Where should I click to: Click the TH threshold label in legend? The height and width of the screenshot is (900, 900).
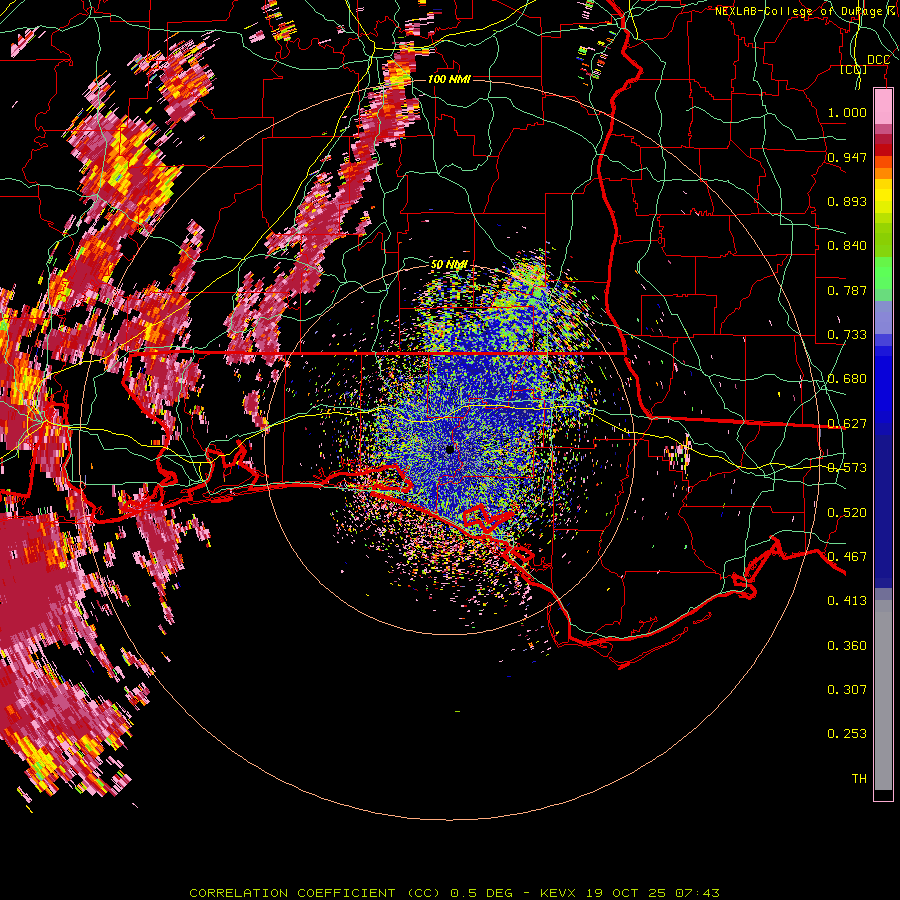pyautogui.click(x=859, y=778)
